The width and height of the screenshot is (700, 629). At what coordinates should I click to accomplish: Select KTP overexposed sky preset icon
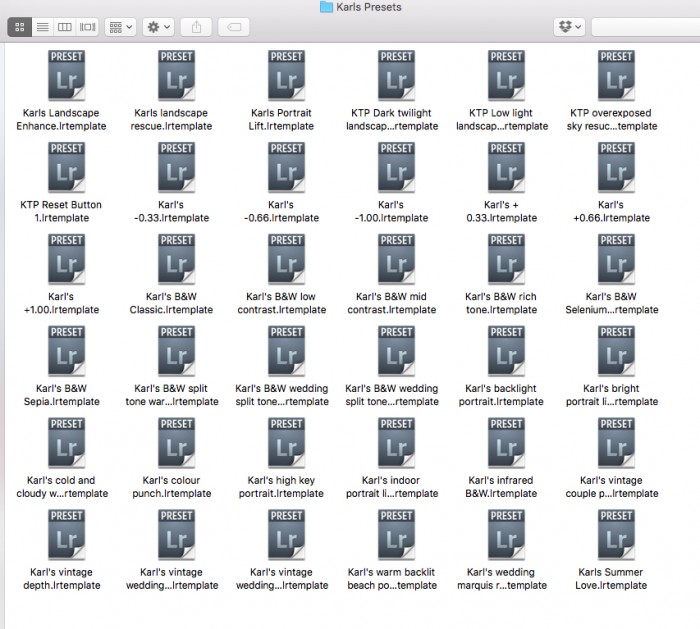(616, 75)
